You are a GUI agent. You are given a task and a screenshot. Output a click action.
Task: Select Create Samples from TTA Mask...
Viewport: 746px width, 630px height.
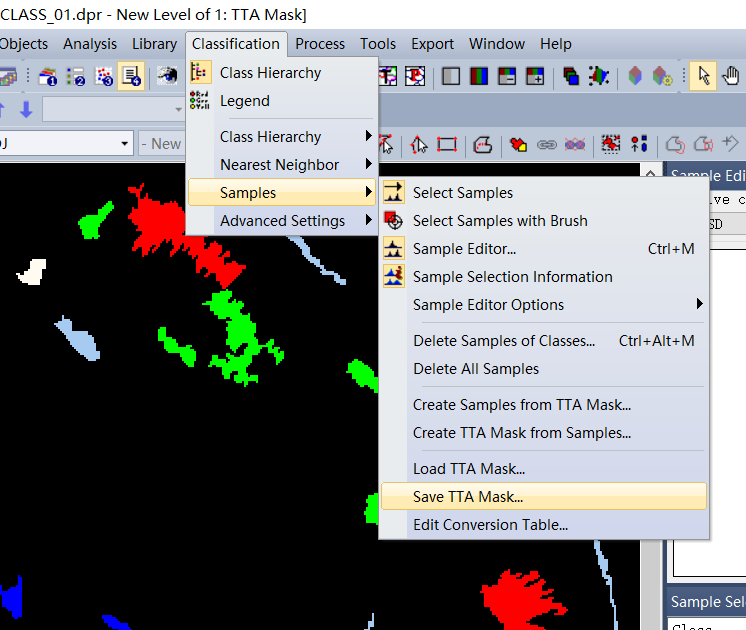[544, 405]
